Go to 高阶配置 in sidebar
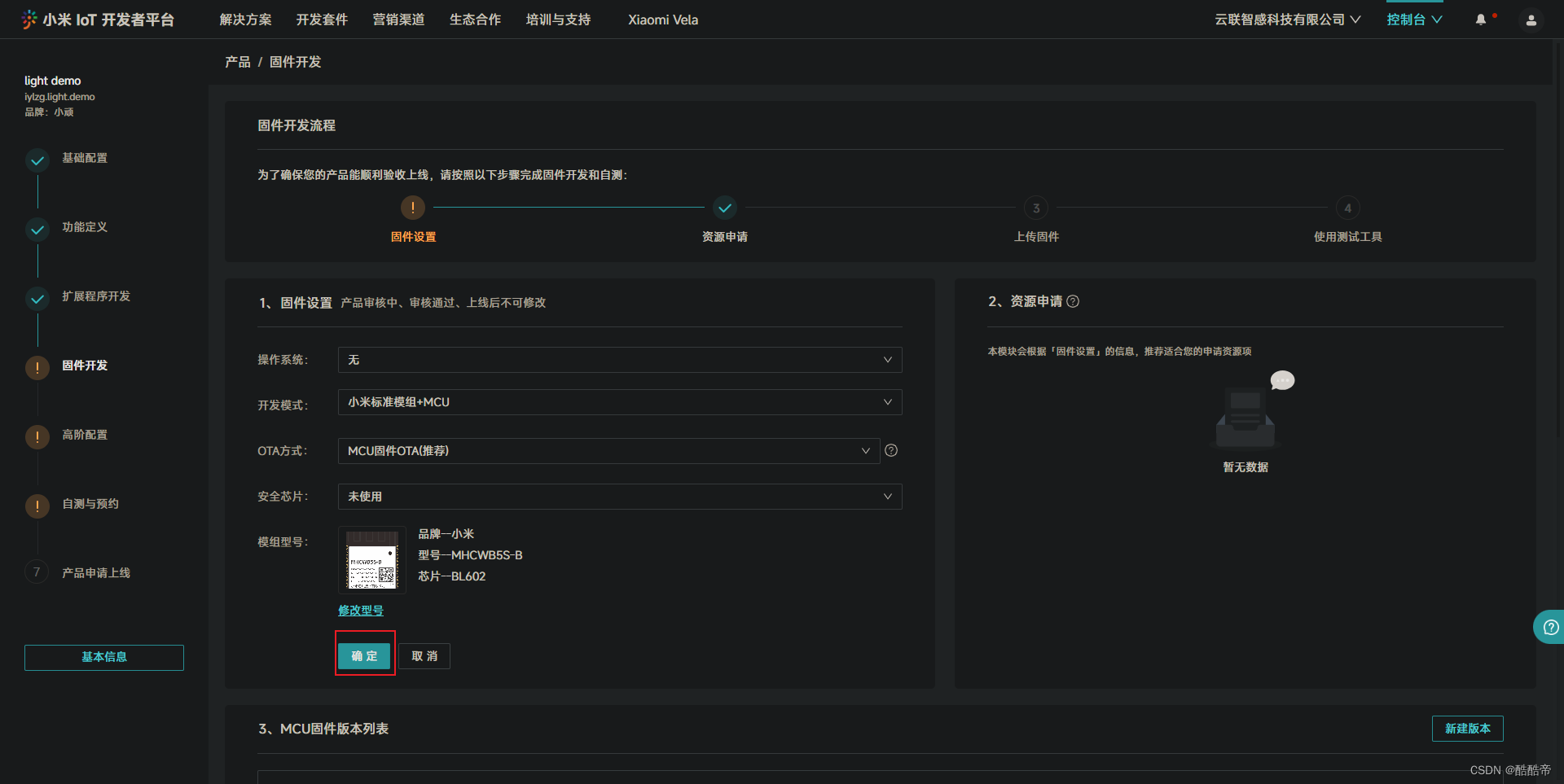Viewport: 1564px width, 784px height. [x=85, y=435]
